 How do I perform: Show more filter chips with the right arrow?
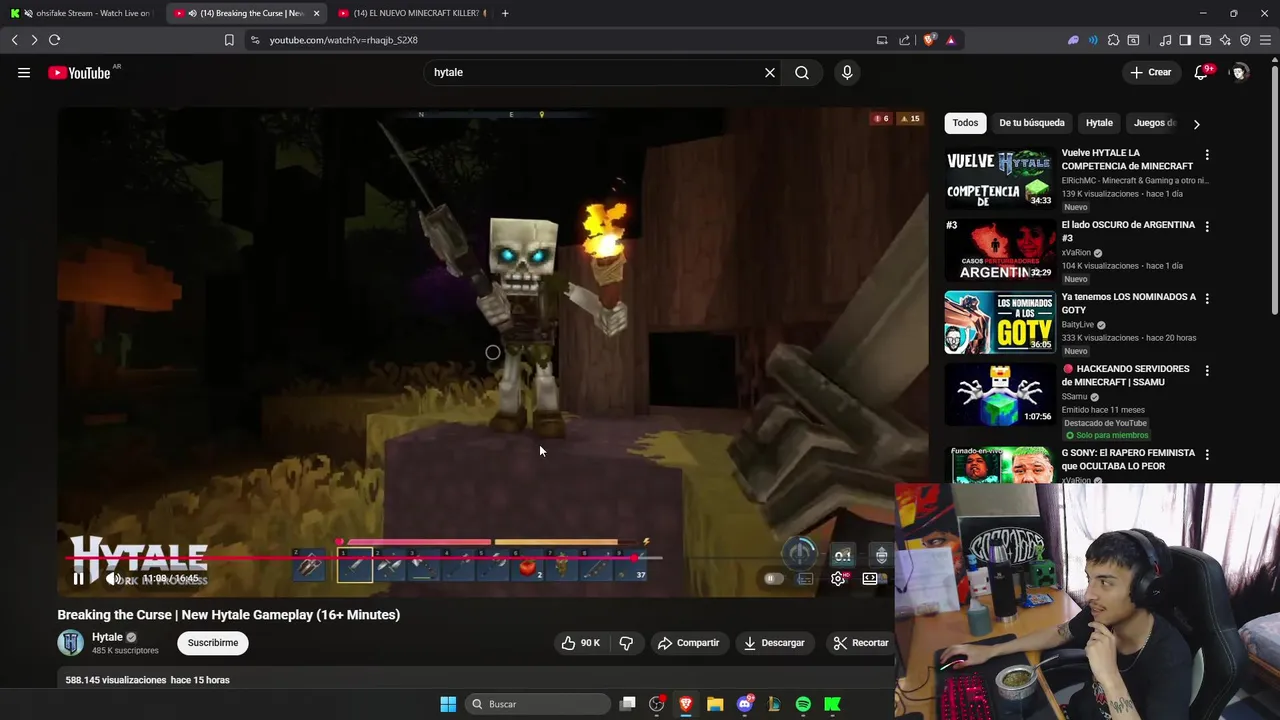pos(1196,124)
